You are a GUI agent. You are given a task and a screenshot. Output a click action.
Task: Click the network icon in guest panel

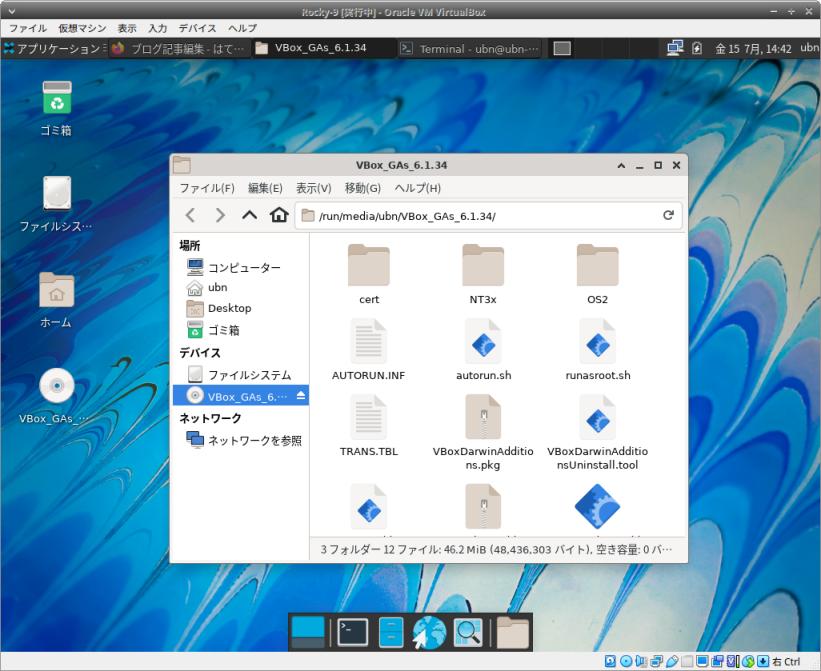point(675,48)
